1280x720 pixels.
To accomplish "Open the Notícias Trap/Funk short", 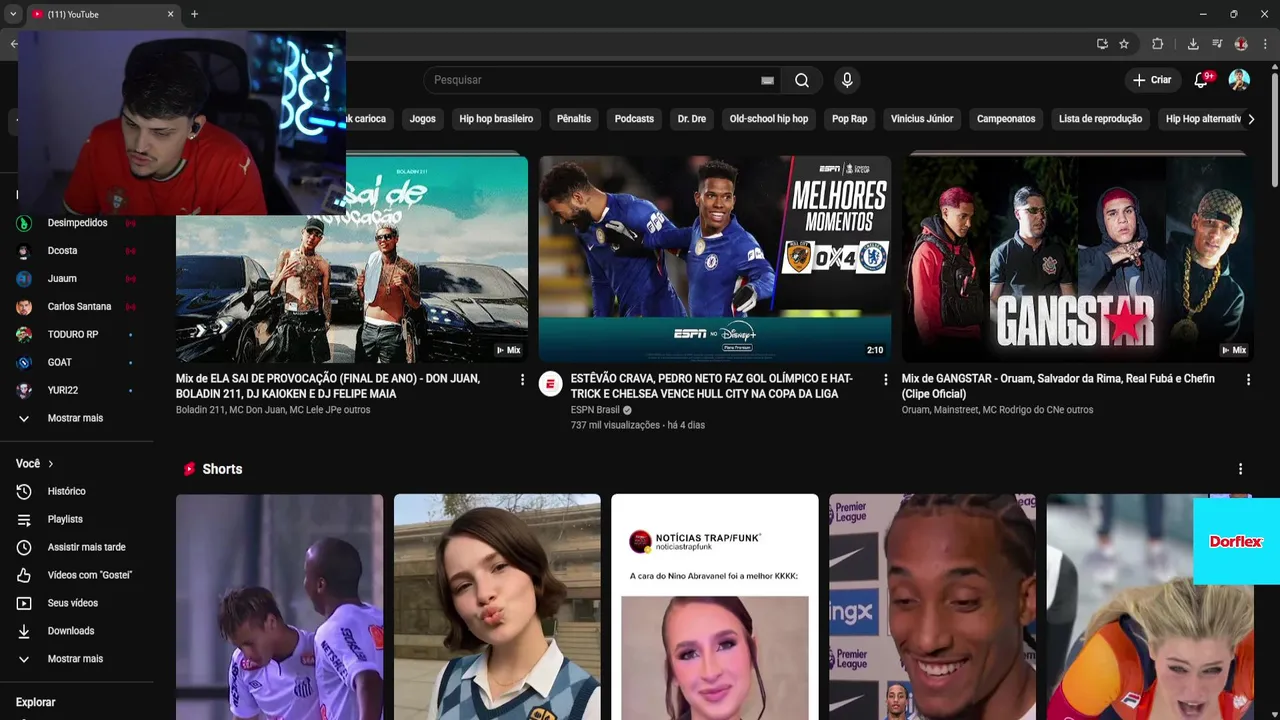I will tap(715, 607).
